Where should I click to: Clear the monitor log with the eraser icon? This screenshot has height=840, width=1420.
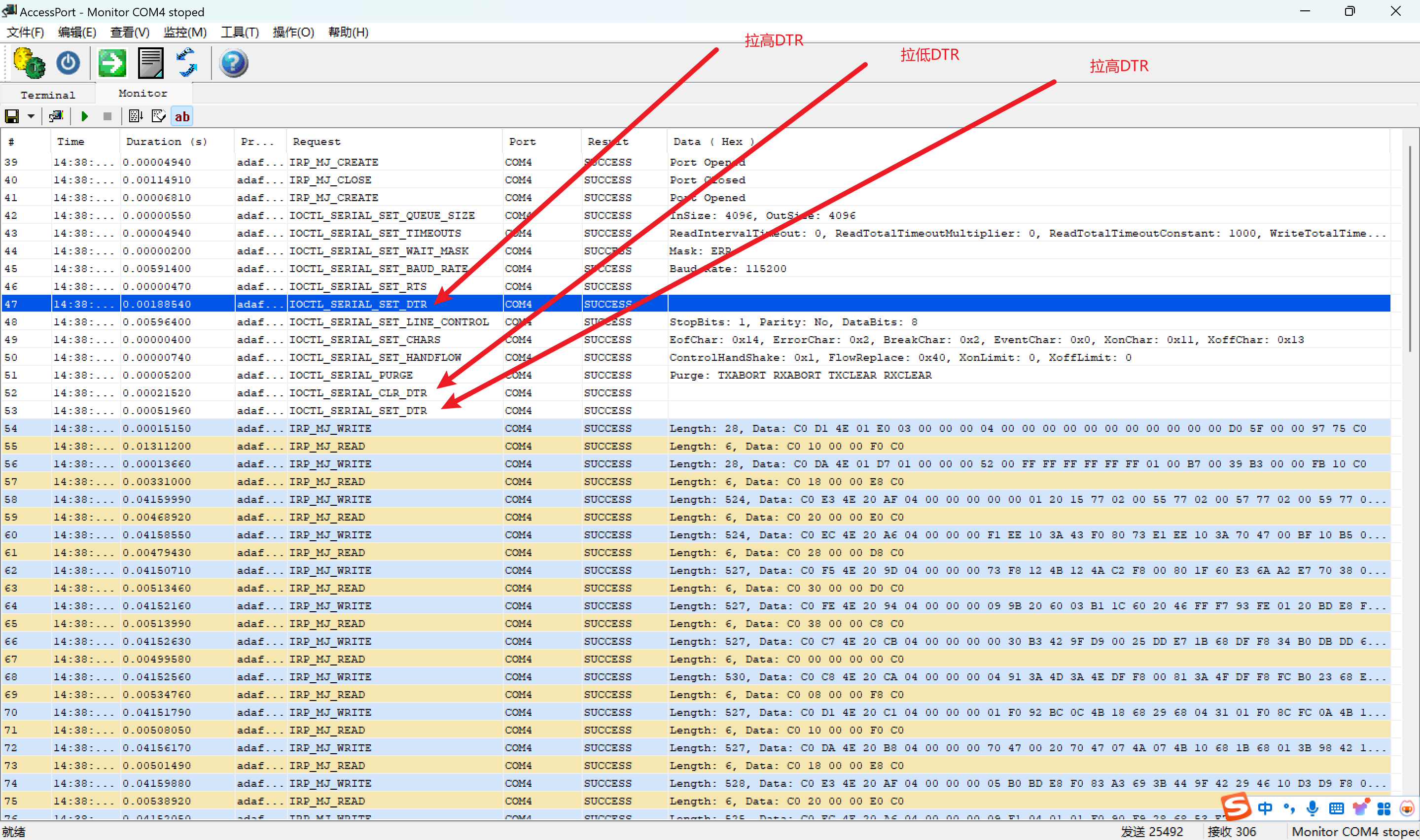coord(158,117)
